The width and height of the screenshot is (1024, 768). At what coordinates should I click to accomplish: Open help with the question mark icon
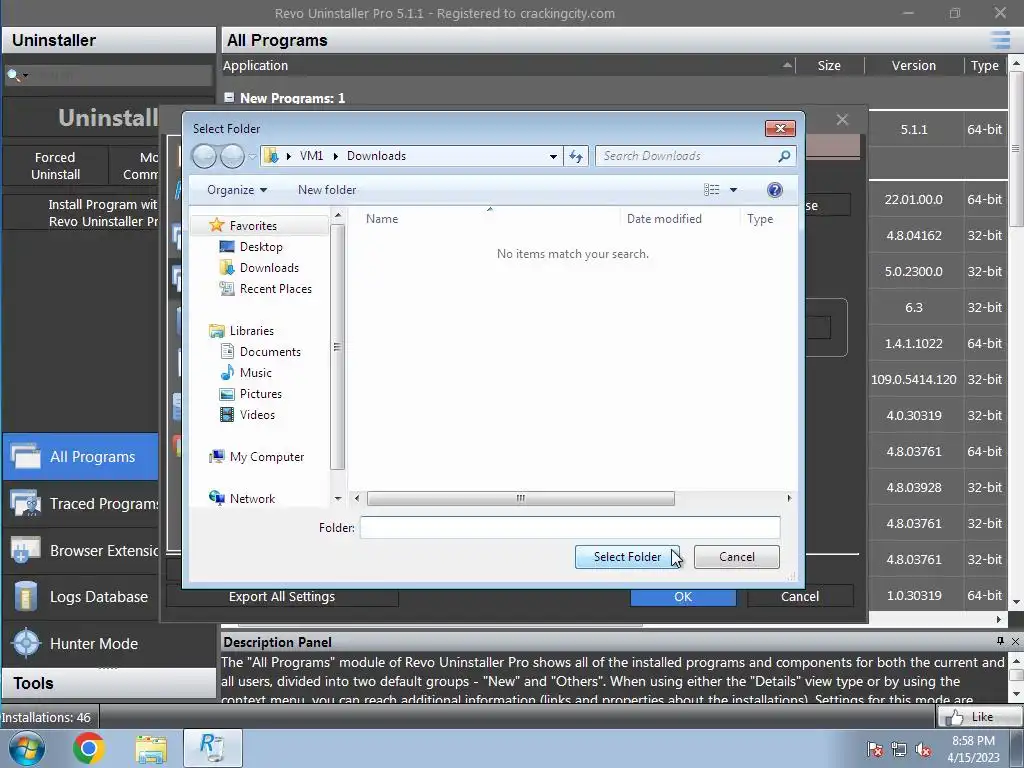pyautogui.click(x=775, y=190)
